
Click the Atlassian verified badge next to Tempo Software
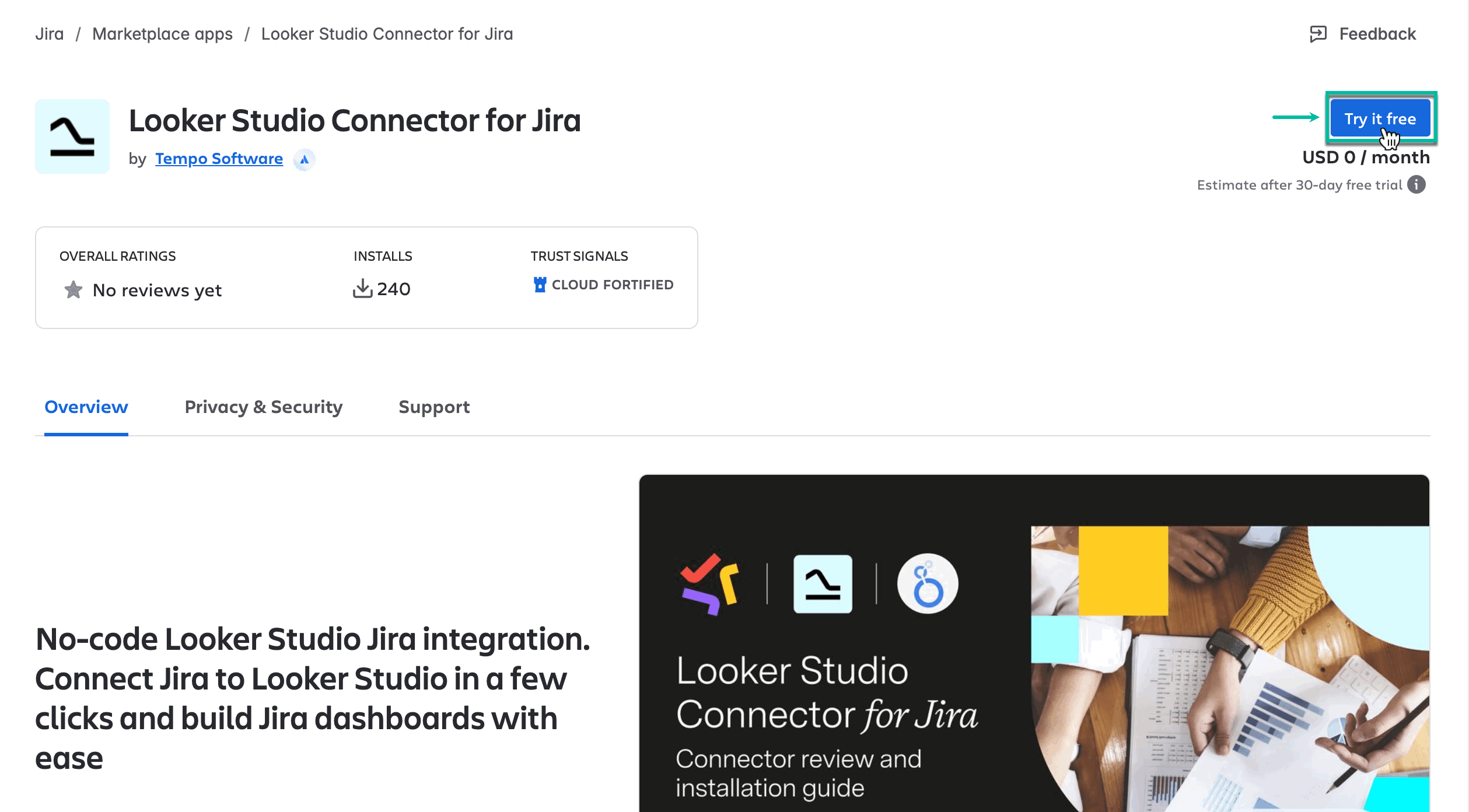[x=305, y=159]
